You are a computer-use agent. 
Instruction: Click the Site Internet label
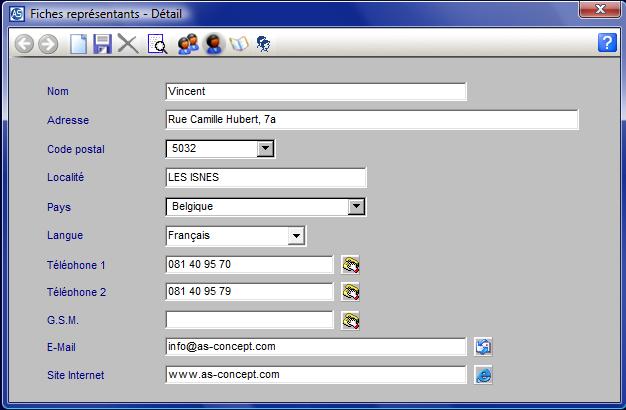click(76, 375)
